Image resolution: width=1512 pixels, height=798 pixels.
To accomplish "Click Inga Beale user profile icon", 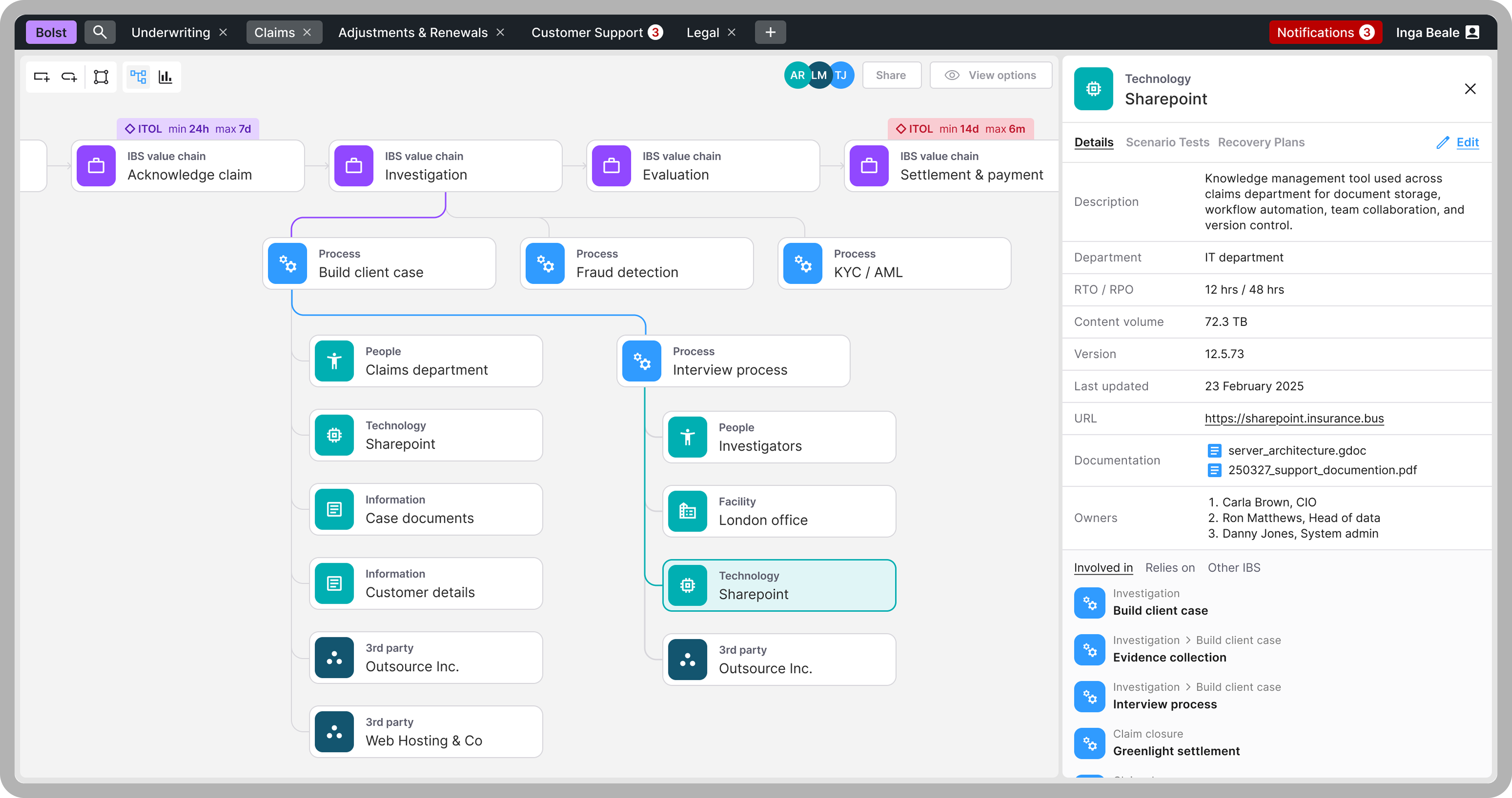I will (1473, 32).
